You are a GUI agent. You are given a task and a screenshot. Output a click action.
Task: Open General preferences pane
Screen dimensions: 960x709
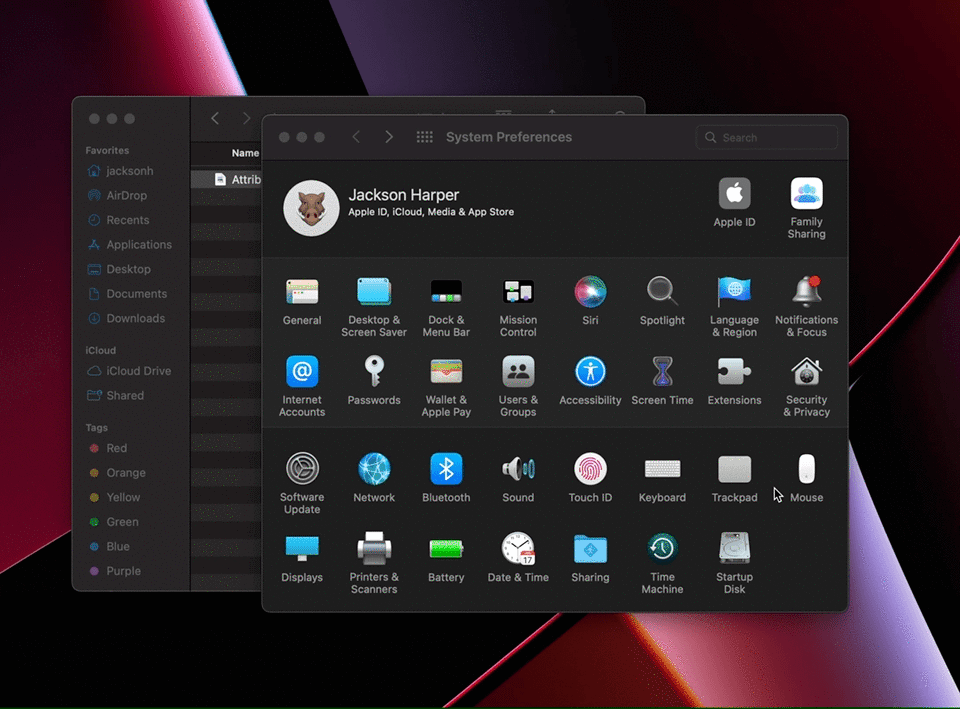(302, 301)
